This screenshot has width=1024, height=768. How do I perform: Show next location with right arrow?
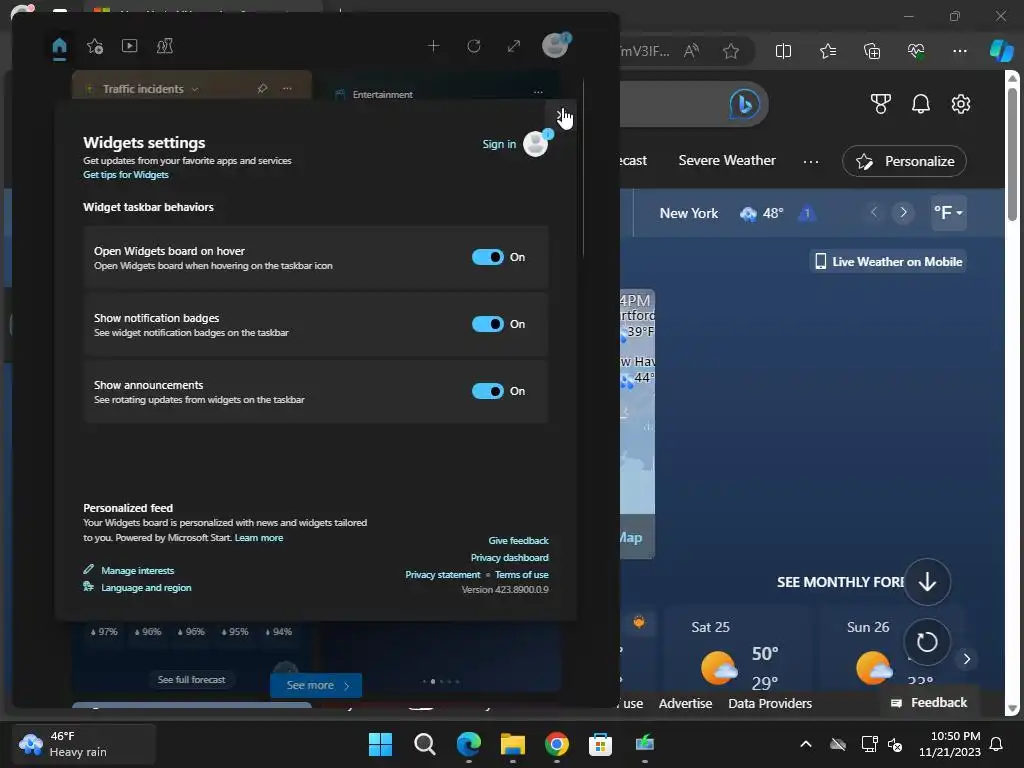[903, 212]
